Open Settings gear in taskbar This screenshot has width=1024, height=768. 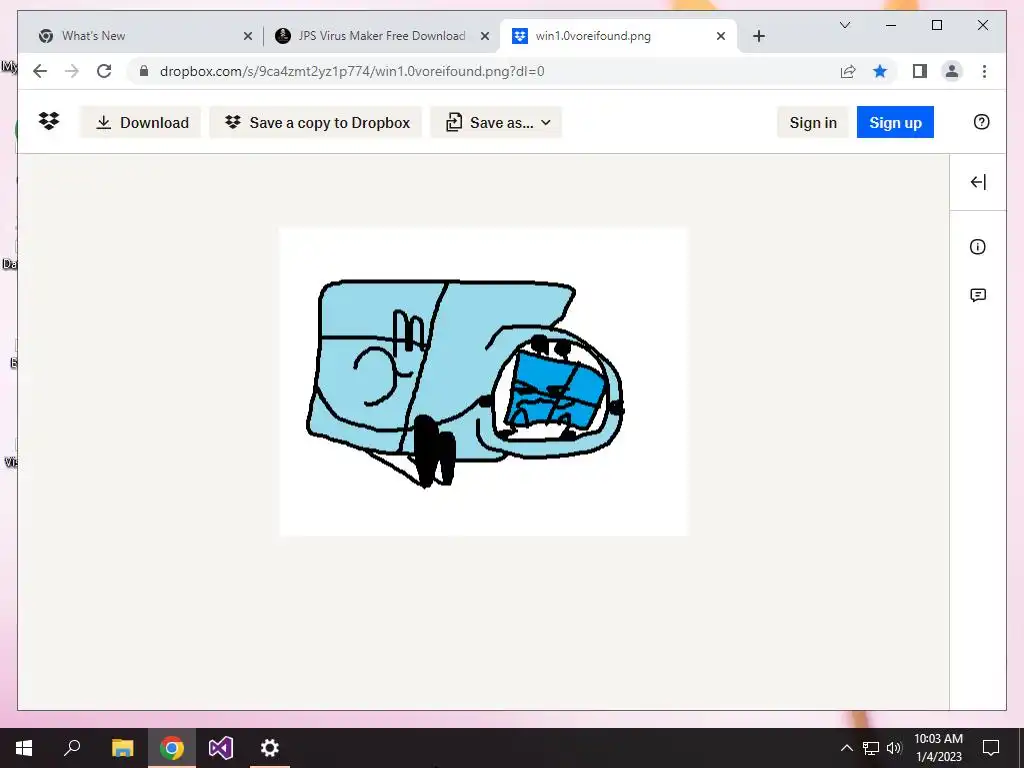pyautogui.click(x=270, y=748)
